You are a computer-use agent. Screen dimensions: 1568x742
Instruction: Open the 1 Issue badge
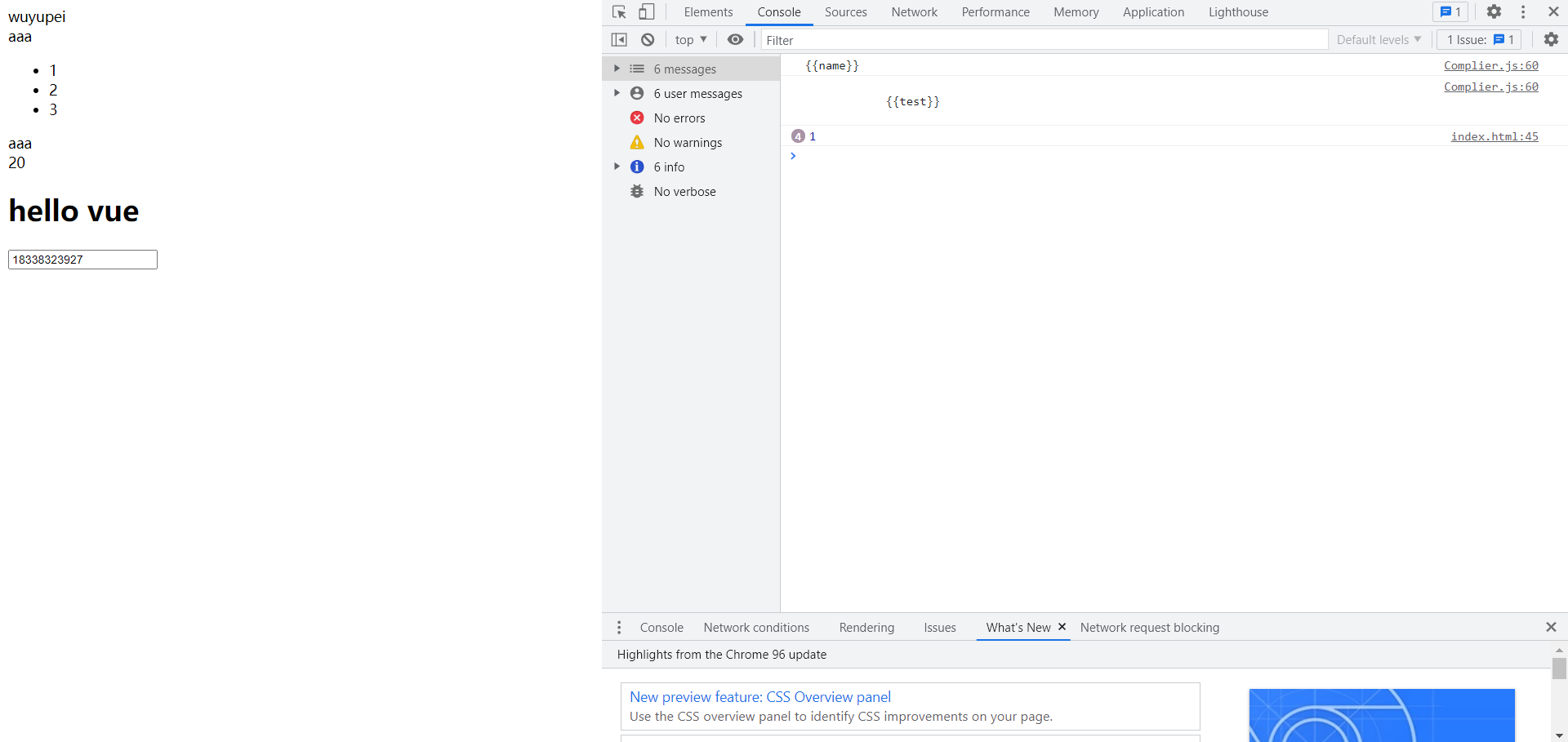pyautogui.click(x=1479, y=40)
